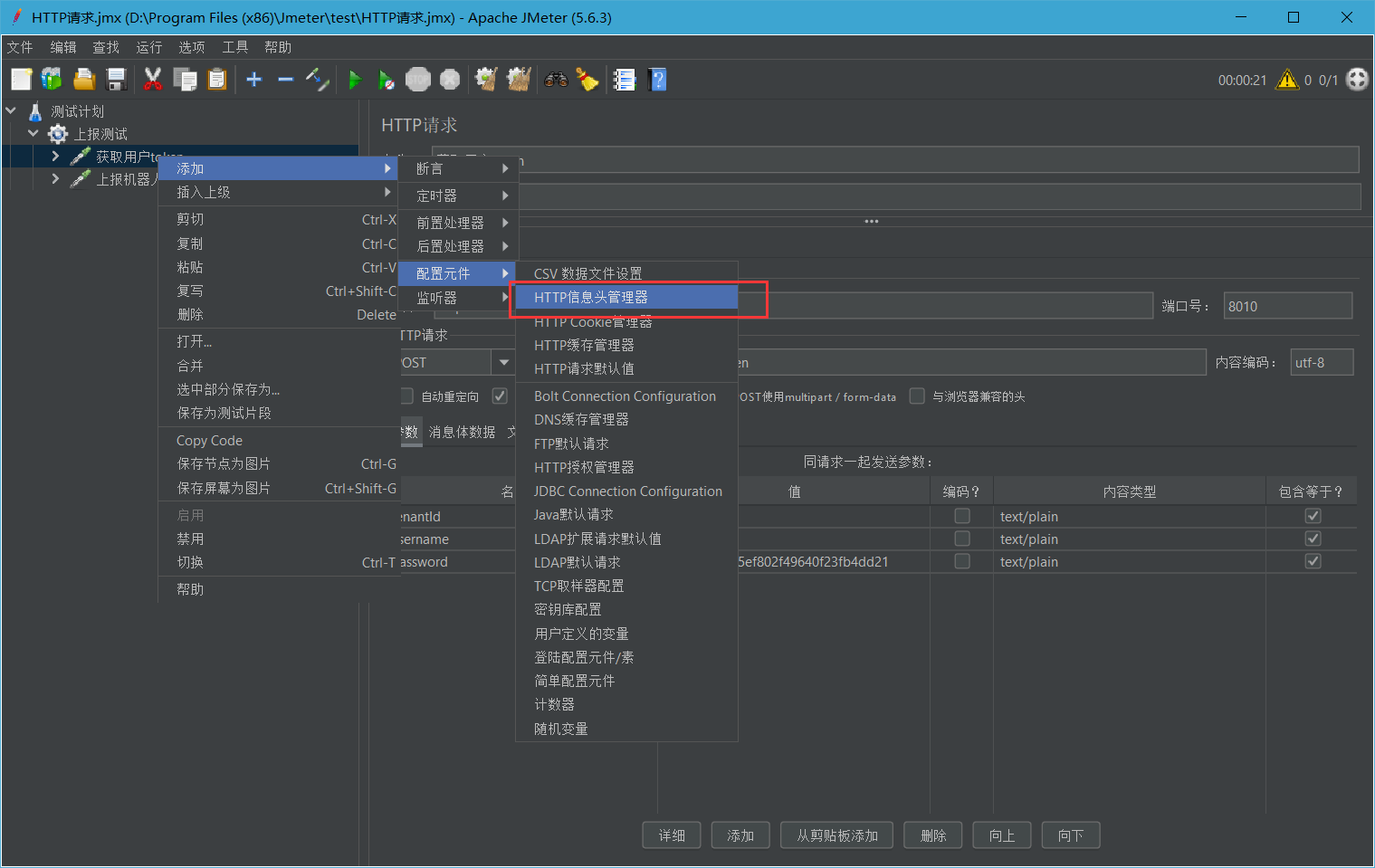1375x868 pixels.
Task: Click the Clear results broom icon
Action: point(487,80)
